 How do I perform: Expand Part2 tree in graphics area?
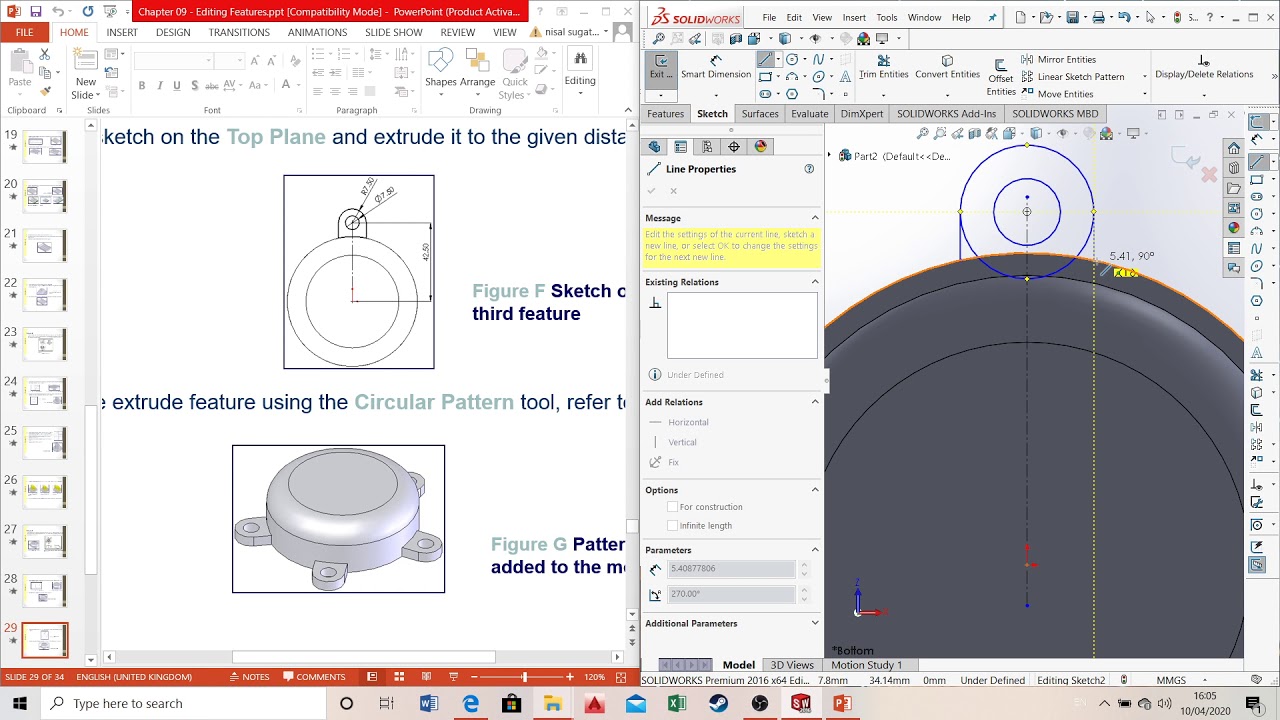tap(830, 156)
